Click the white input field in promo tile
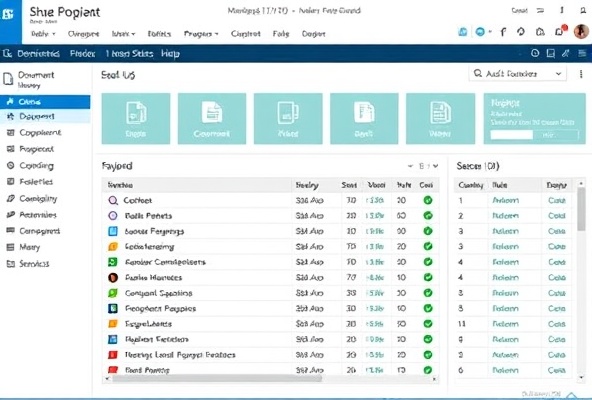This screenshot has width=592, height=400. pyautogui.click(x=512, y=135)
